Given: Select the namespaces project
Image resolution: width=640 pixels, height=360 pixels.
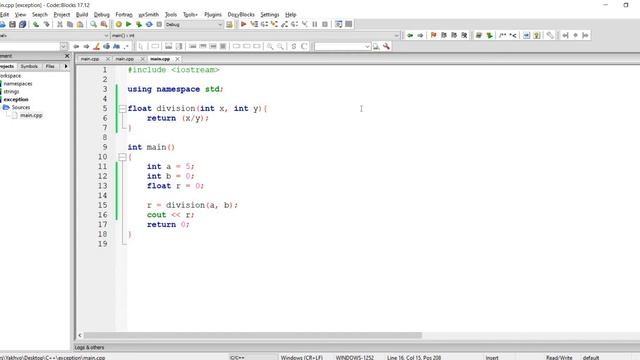Looking at the screenshot, I should coord(18,84).
